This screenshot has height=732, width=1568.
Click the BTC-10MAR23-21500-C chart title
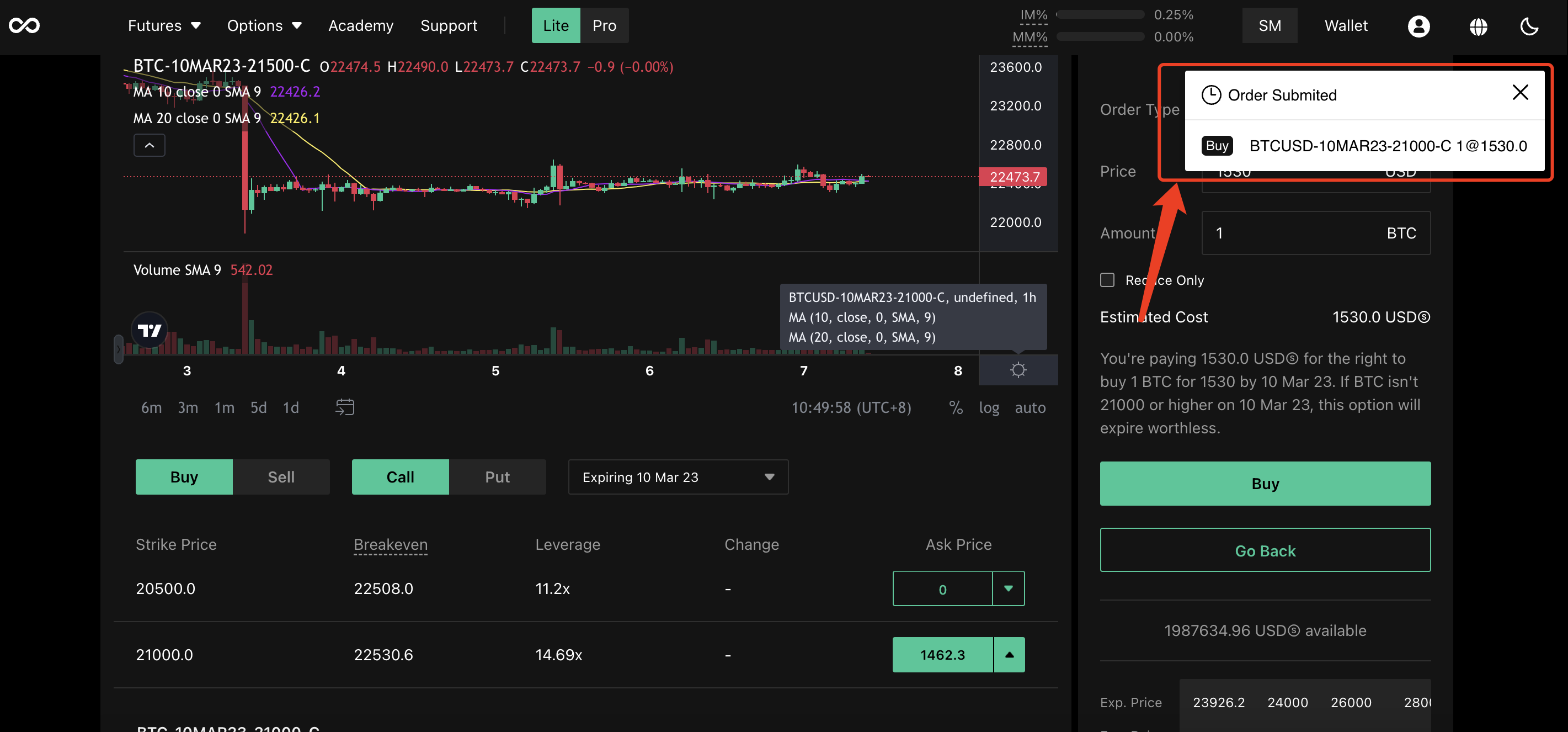click(221, 66)
